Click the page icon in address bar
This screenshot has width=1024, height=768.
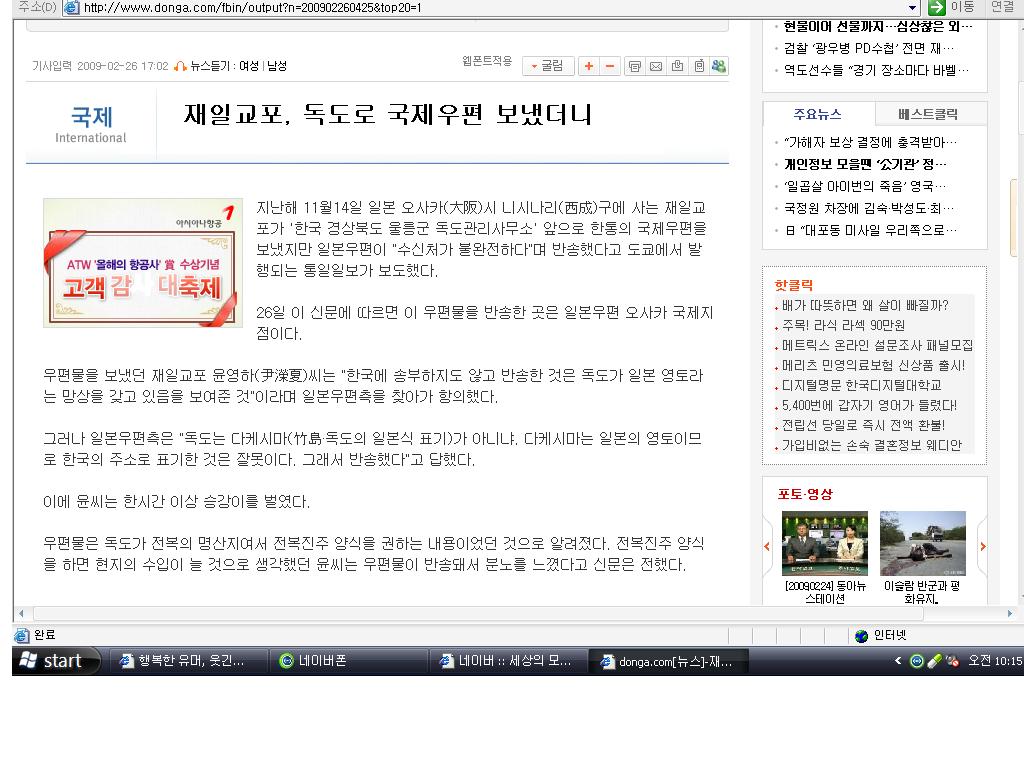(72, 7)
